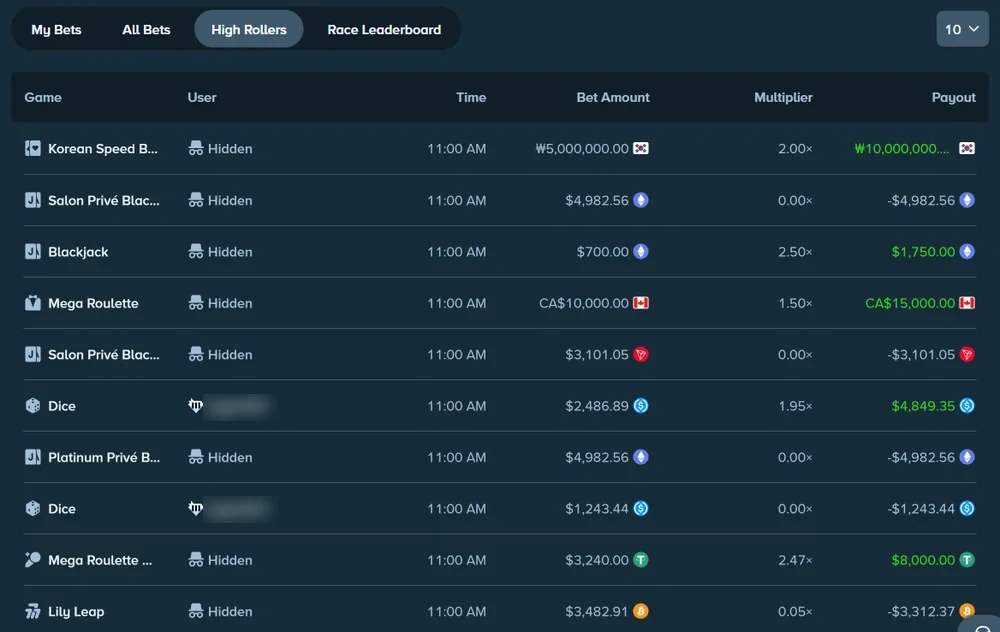
Task: Click the -$1,243.44 payout value
Action: tap(921, 508)
